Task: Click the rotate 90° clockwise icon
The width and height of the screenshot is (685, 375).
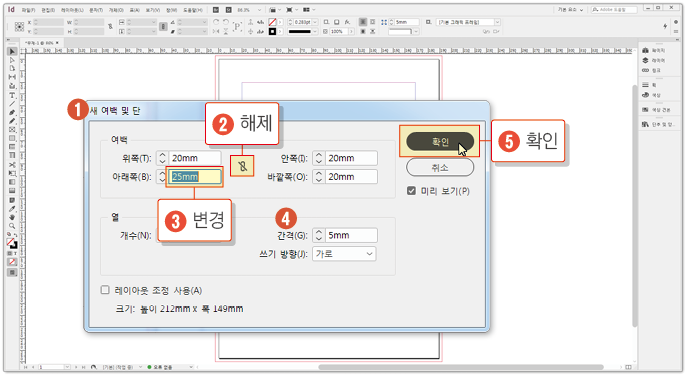Action: point(216,22)
